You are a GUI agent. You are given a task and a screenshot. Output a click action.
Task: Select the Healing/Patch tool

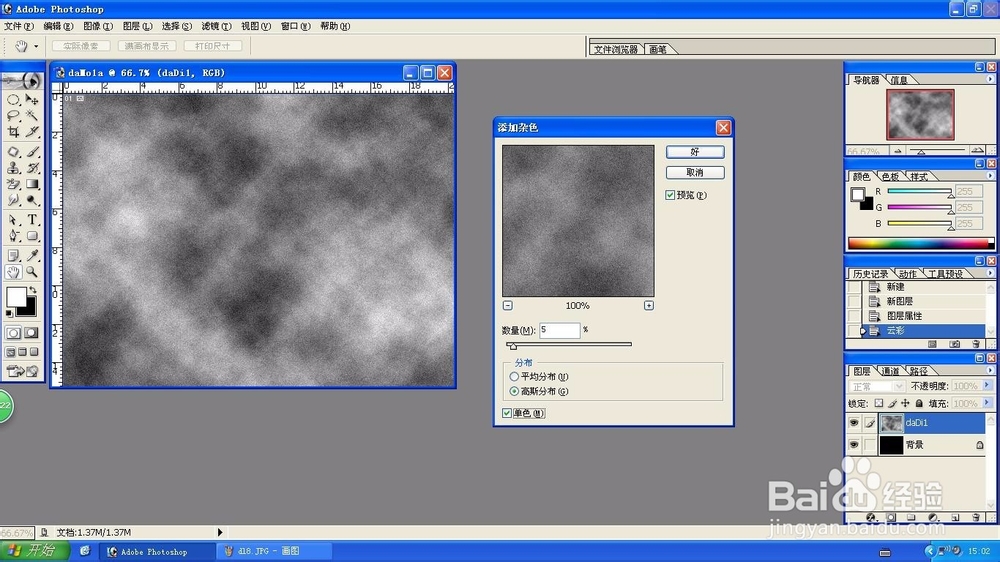click(x=13, y=152)
